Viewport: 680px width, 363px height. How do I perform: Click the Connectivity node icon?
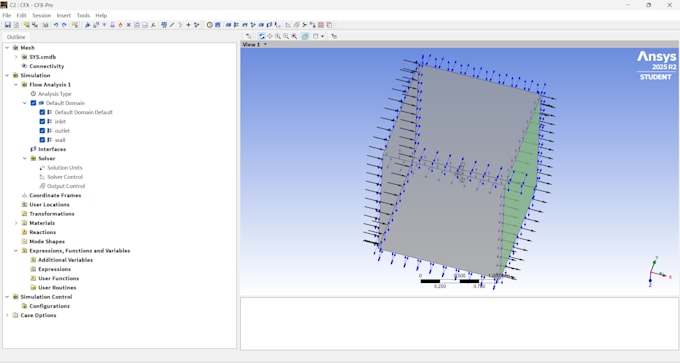pyautogui.click(x=24, y=66)
